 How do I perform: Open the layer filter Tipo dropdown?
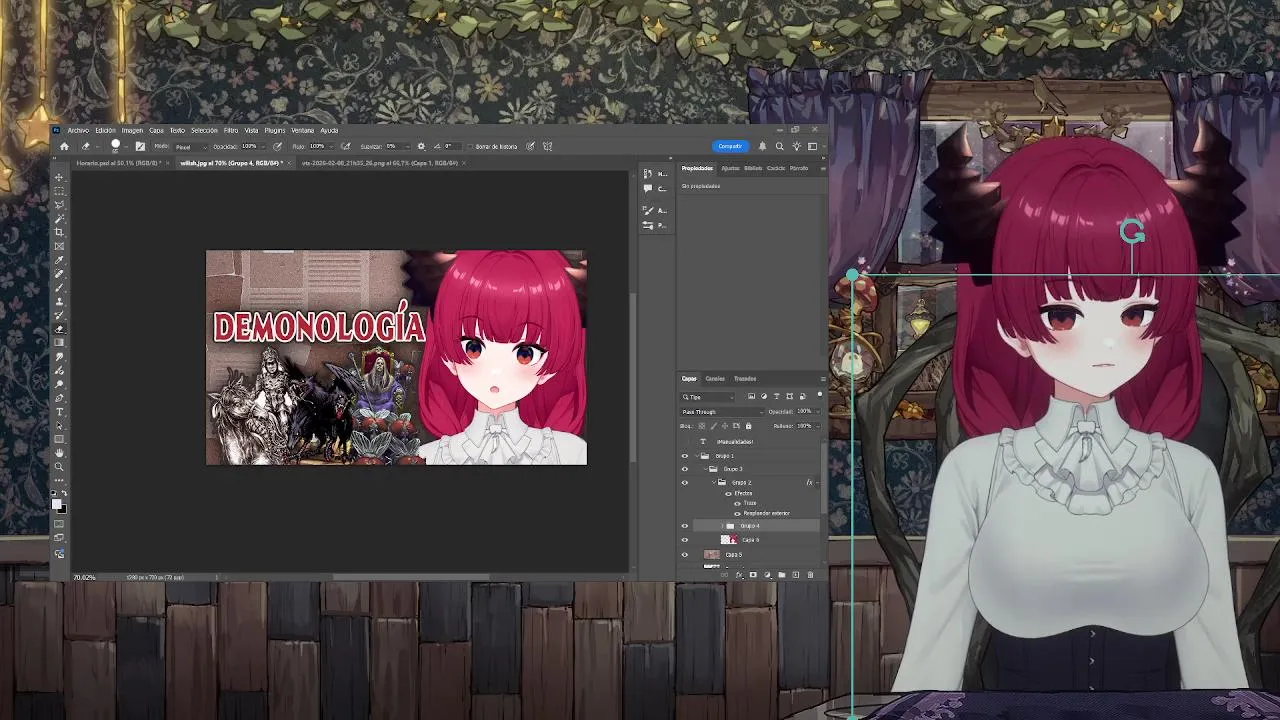pos(708,397)
